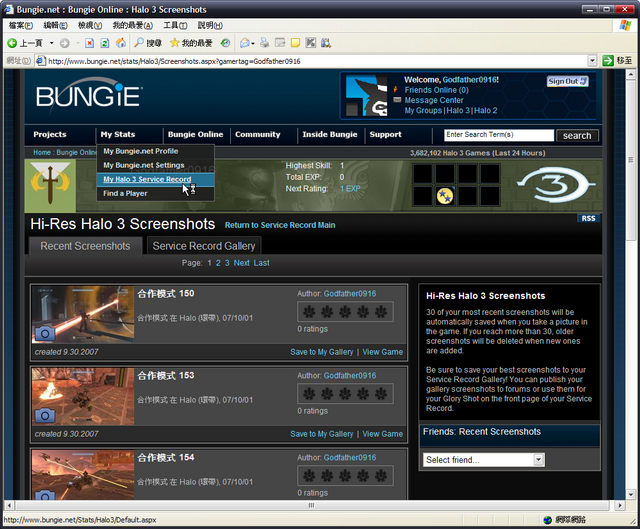Click the player emblem with sword

50,186
